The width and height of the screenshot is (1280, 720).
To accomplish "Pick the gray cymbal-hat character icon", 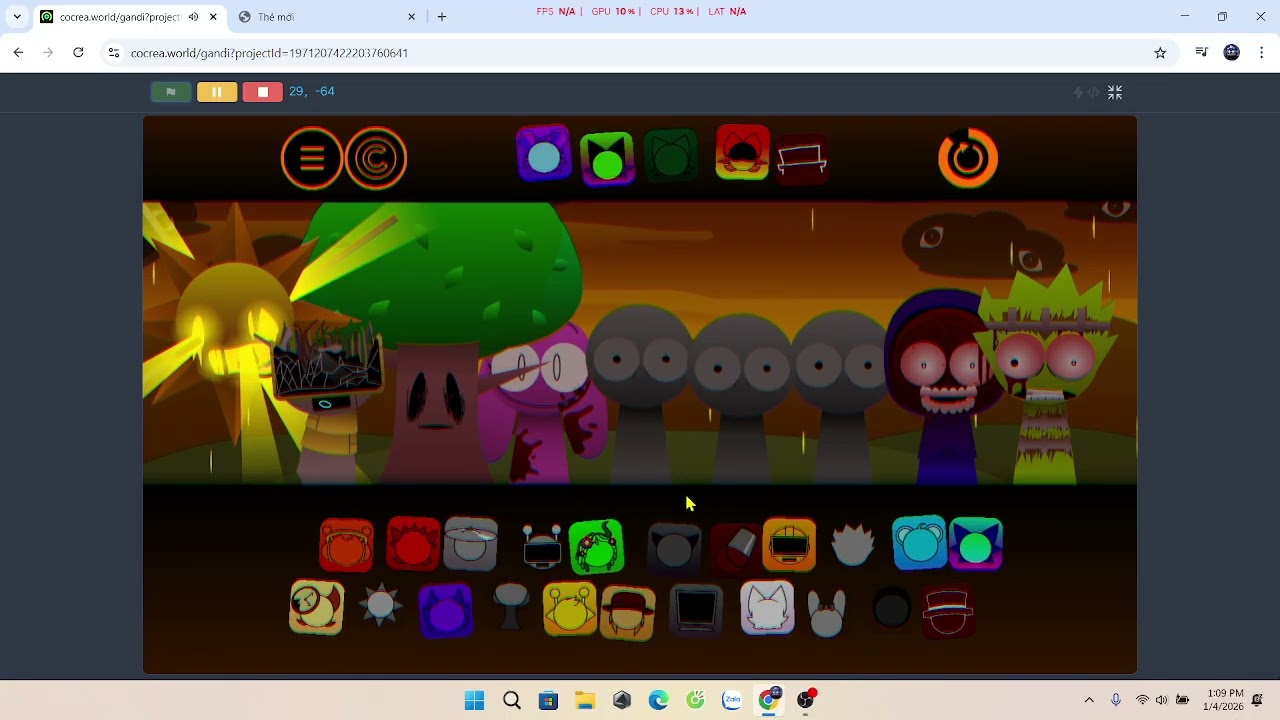I will [x=471, y=544].
